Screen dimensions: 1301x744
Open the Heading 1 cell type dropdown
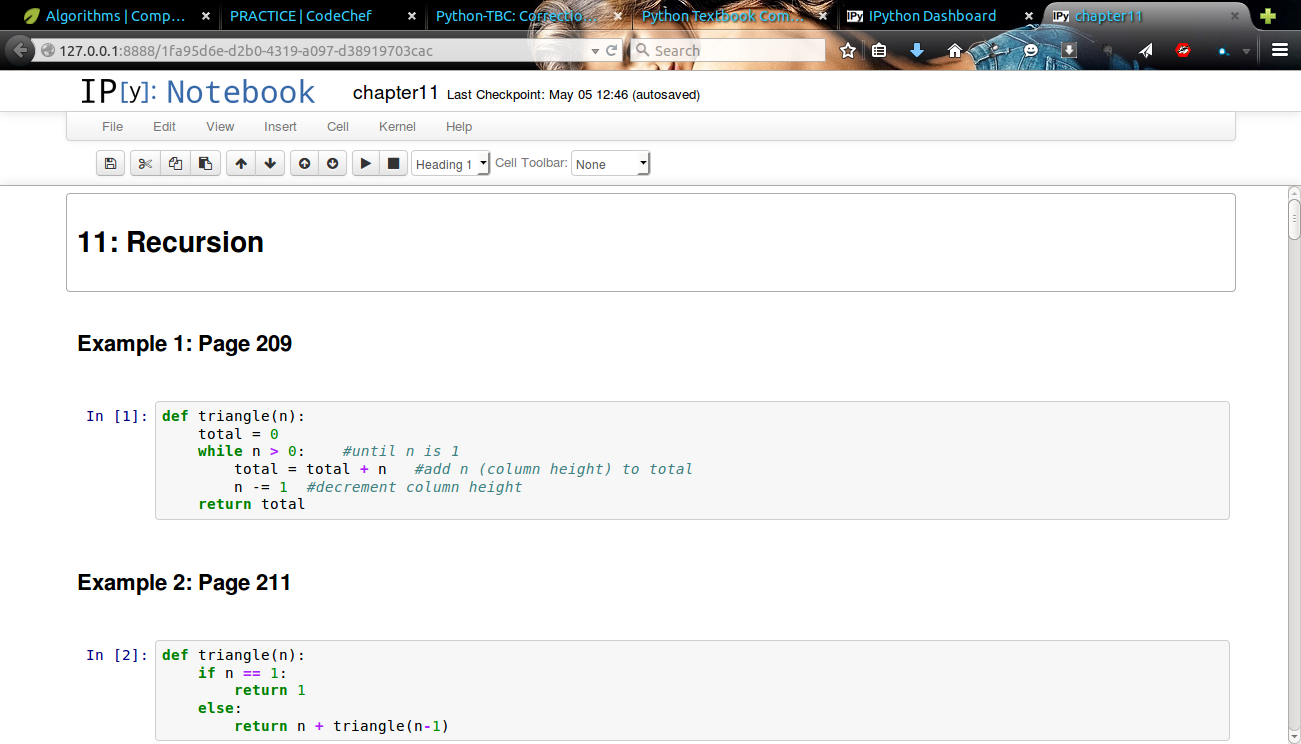point(450,164)
